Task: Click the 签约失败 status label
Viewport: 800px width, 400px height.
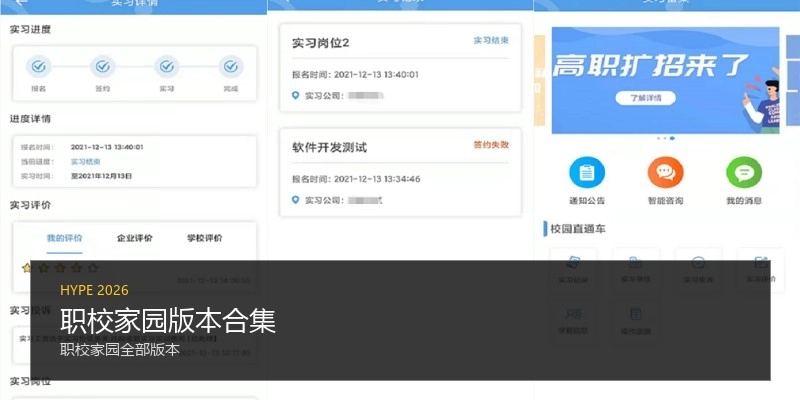Action: coord(491,145)
